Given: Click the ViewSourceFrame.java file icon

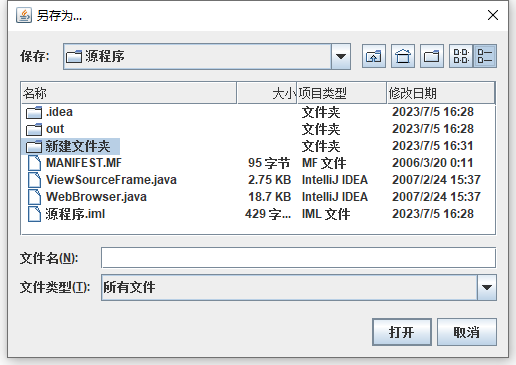Looking at the screenshot, I should [35, 180].
